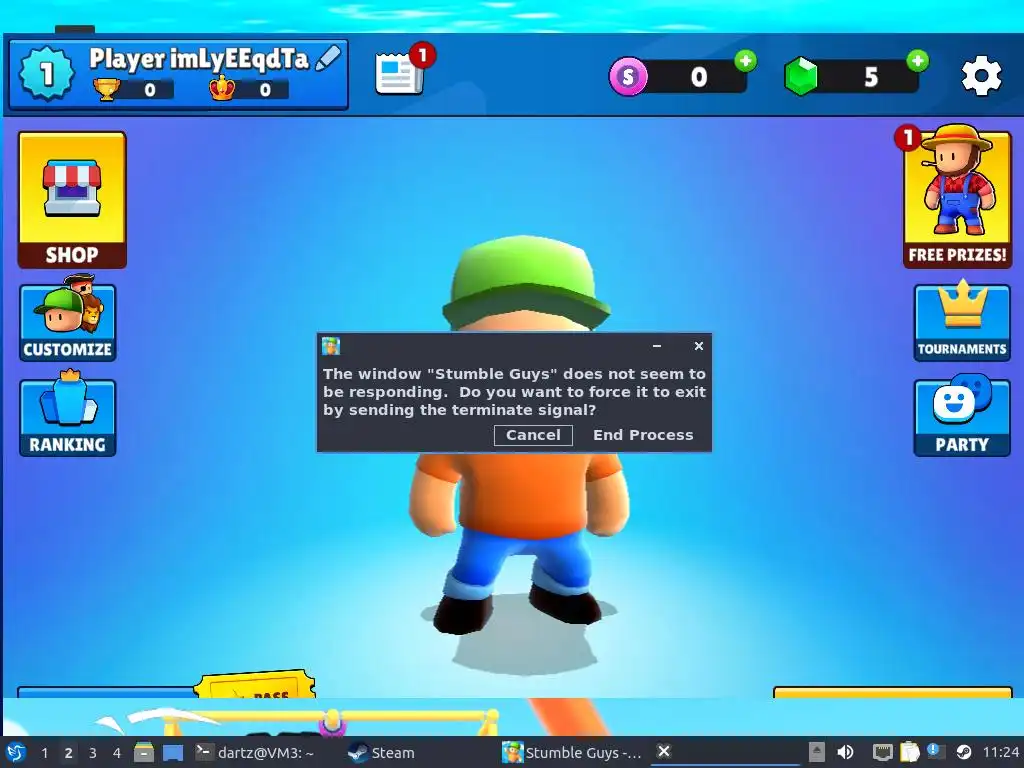The image size is (1024, 768).
Task: Open the file manager in the taskbar
Action: click(144, 752)
